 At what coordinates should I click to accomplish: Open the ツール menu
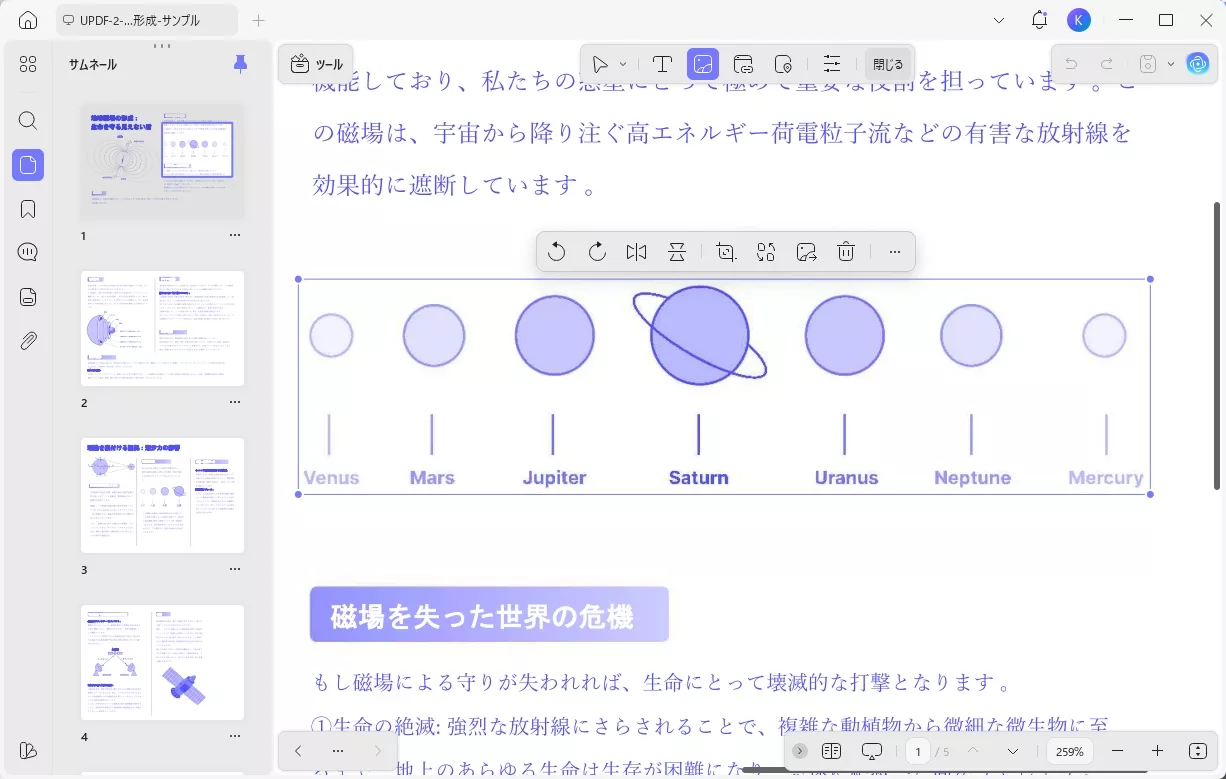pyautogui.click(x=316, y=64)
